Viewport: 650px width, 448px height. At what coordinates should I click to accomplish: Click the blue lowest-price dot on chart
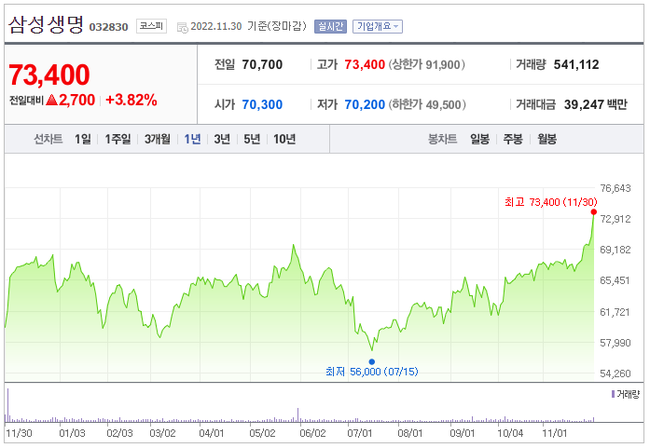372,362
